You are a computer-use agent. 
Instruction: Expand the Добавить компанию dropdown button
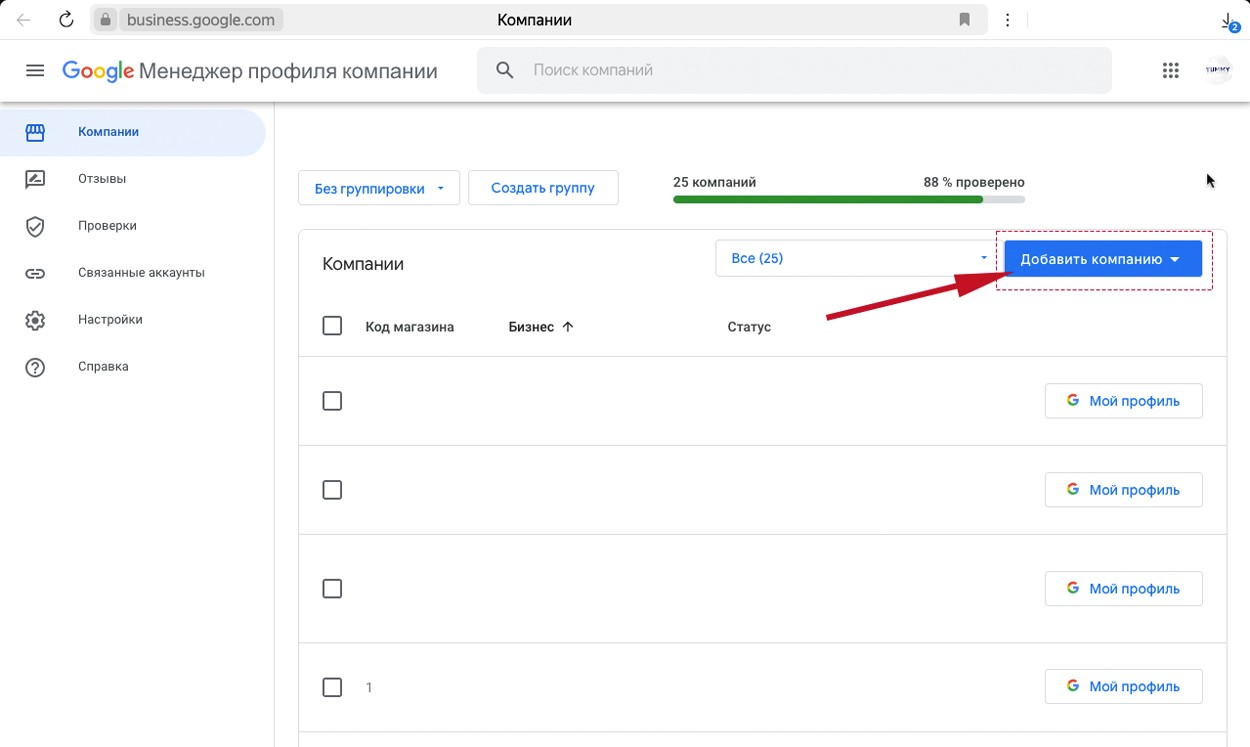coord(1102,259)
